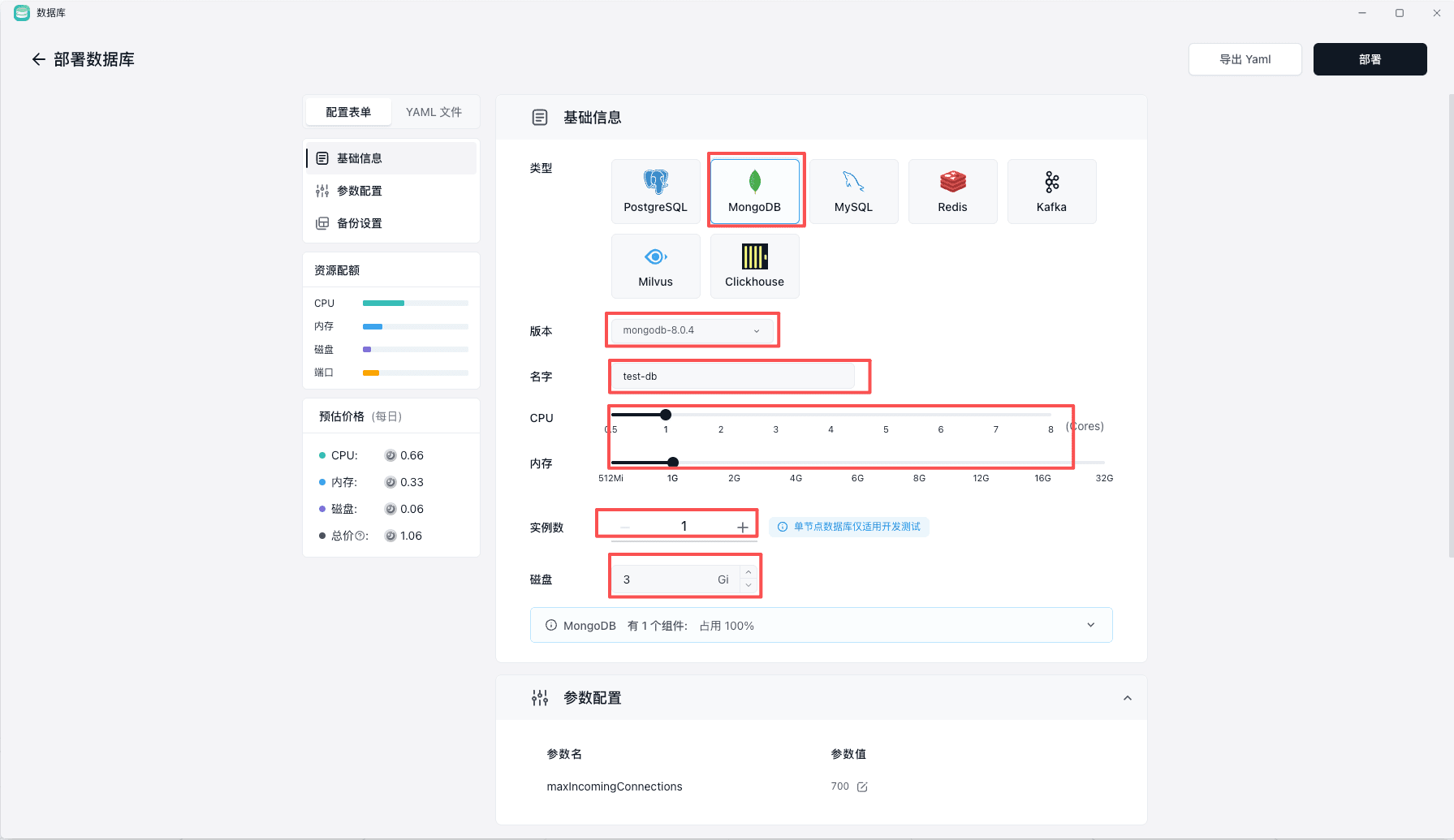Click disk size down arrow
The height and width of the screenshot is (840, 1454).
coord(749,585)
